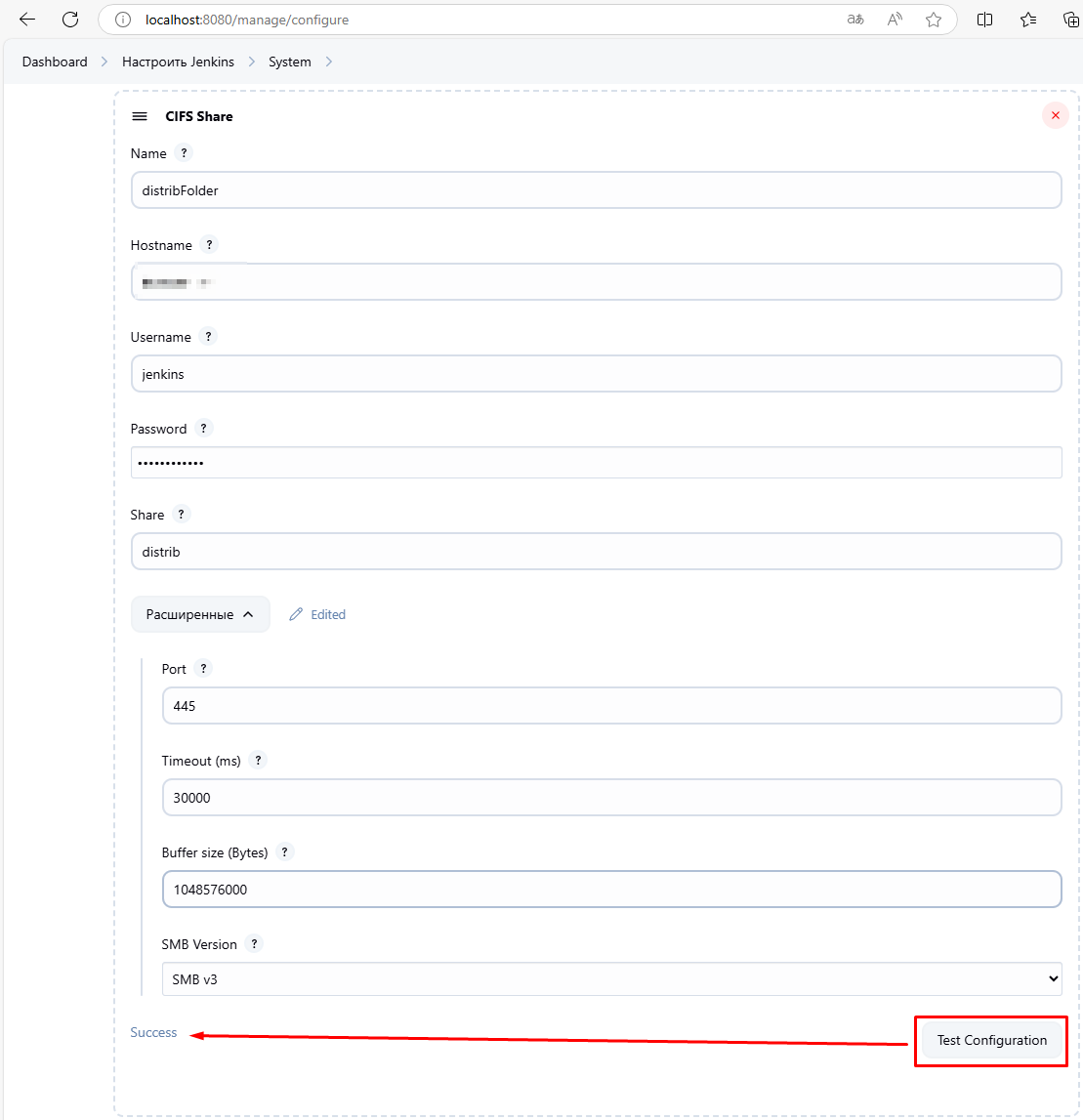Go to Dashboard breadcrumb
1083x1120 pixels.
[x=55, y=62]
